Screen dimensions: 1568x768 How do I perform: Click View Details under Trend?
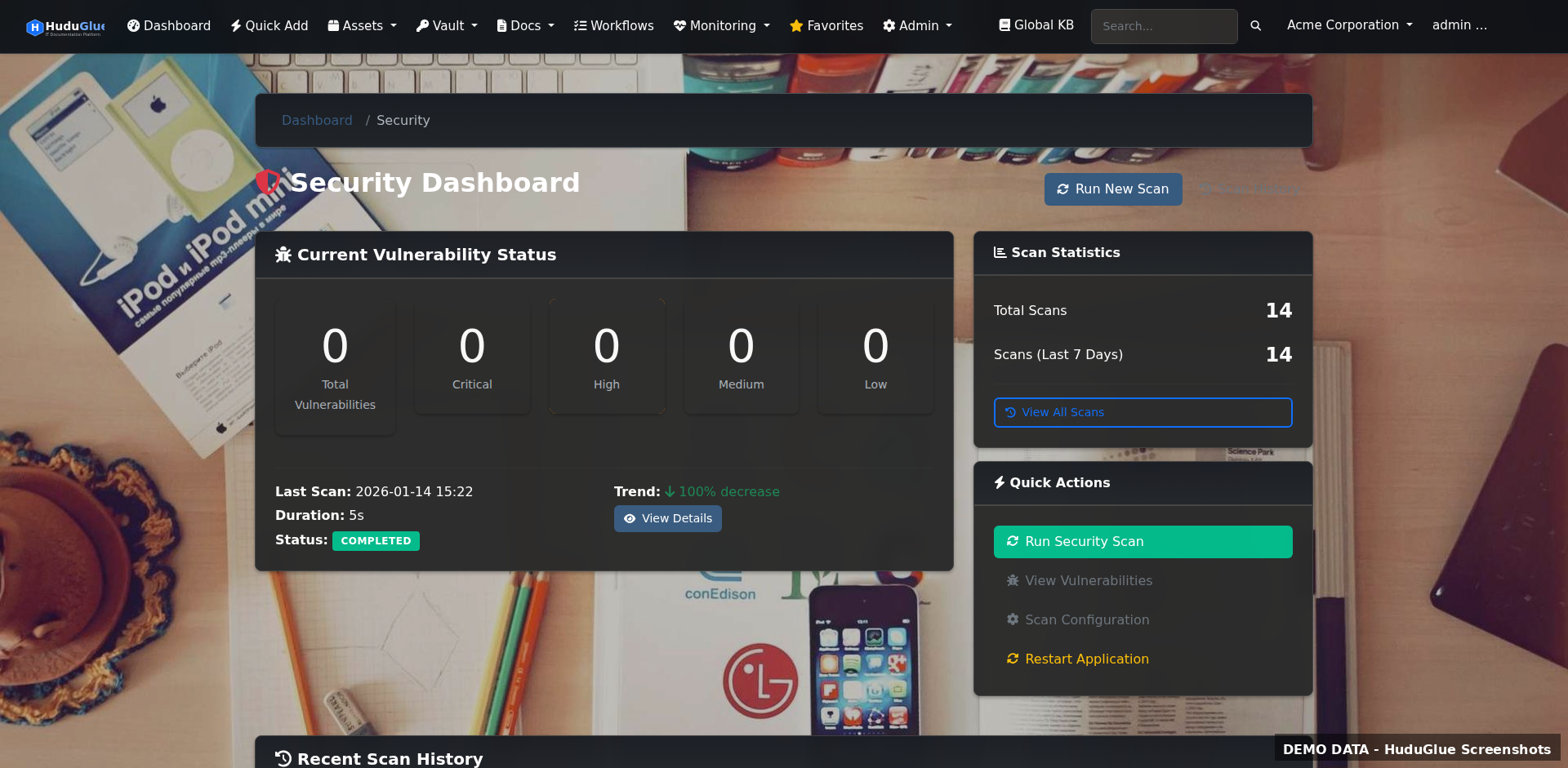tap(667, 518)
